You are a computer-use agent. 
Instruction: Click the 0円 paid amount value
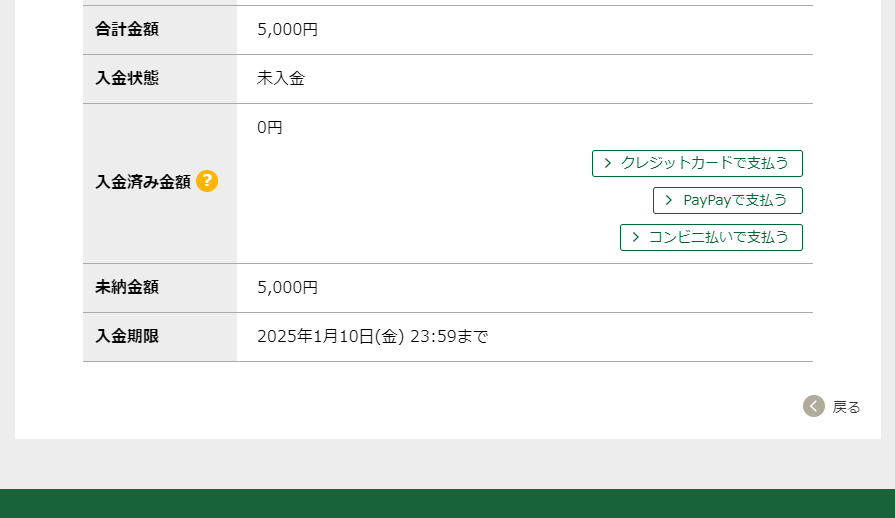[x=270, y=127]
